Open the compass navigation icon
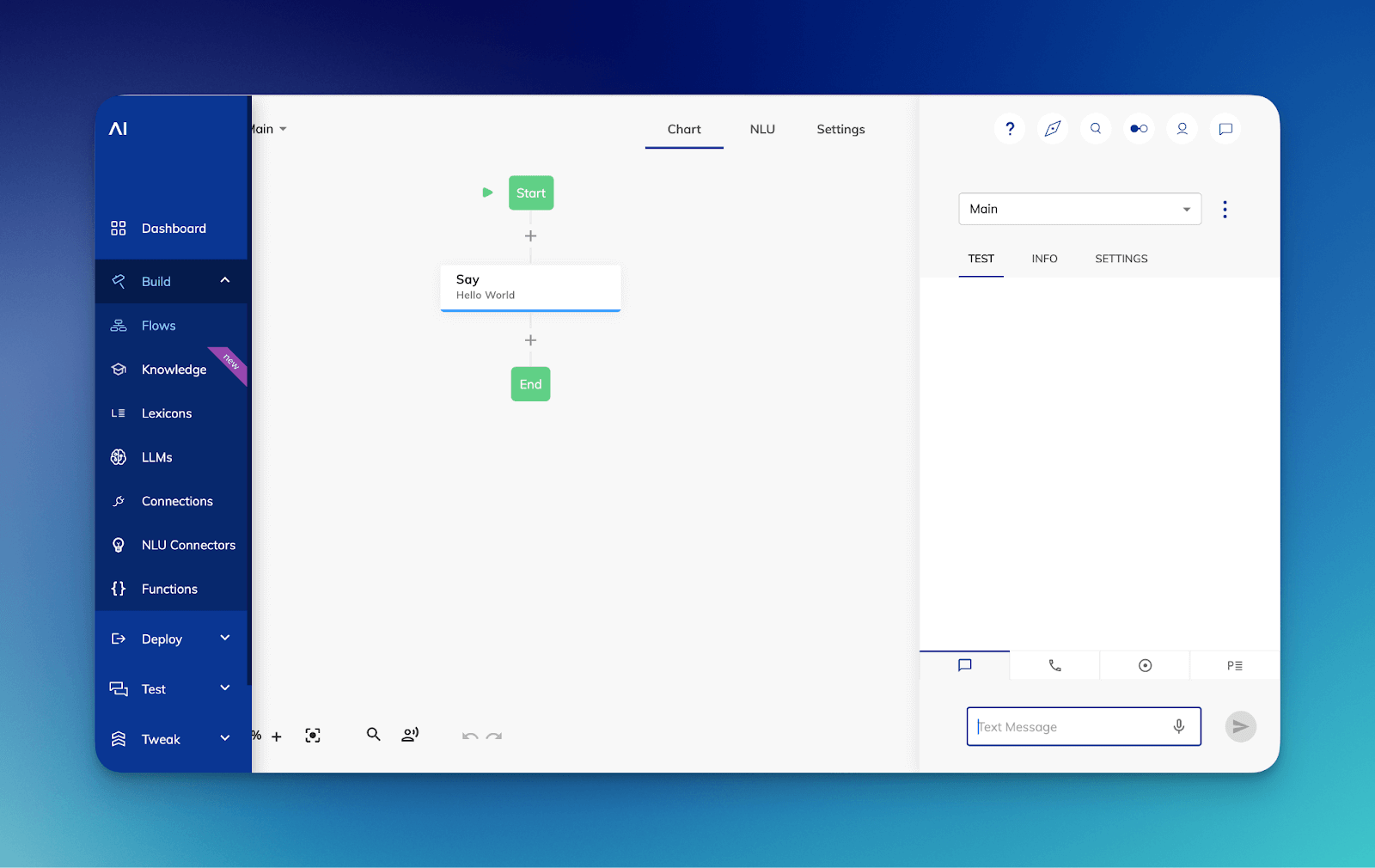 pyautogui.click(x=1052, y=128)
